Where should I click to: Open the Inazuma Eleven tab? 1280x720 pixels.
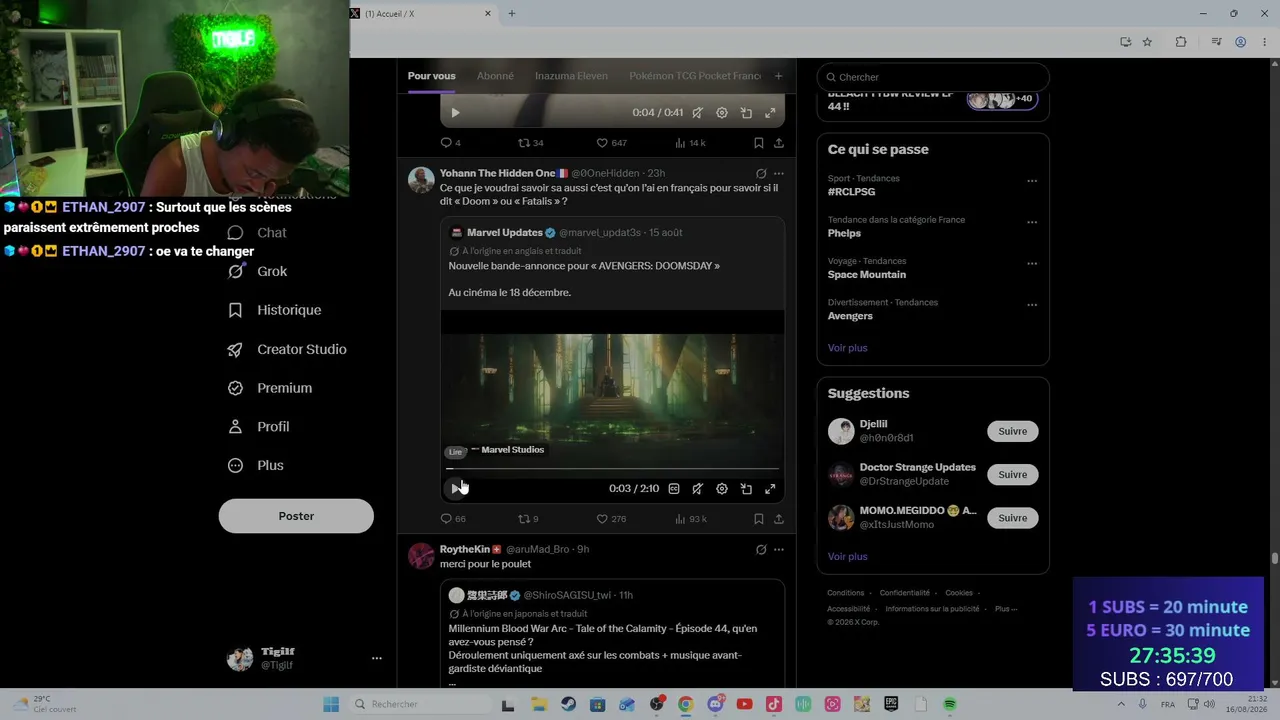[x=571, y=76]
